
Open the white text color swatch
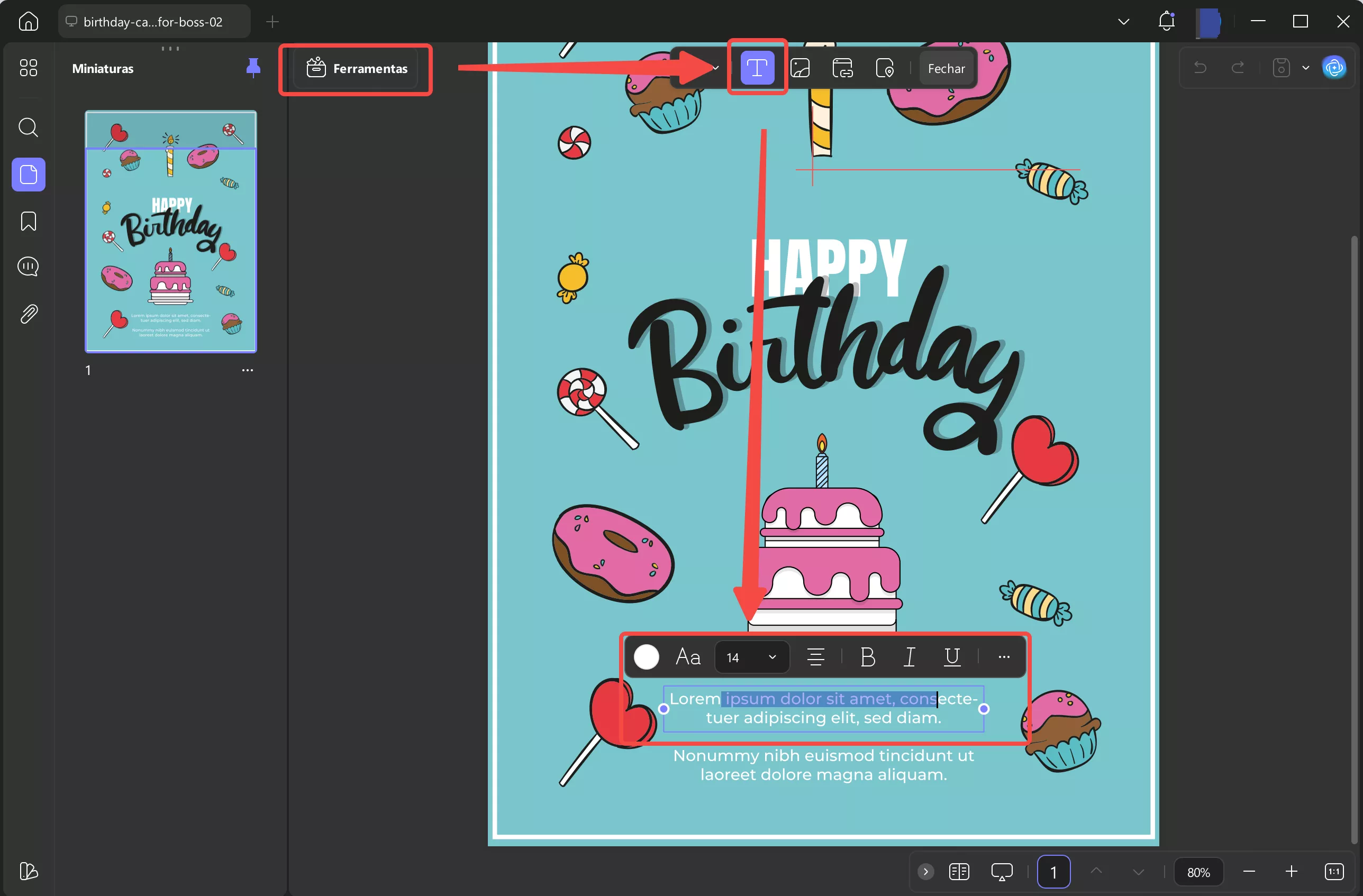[646, 657]
